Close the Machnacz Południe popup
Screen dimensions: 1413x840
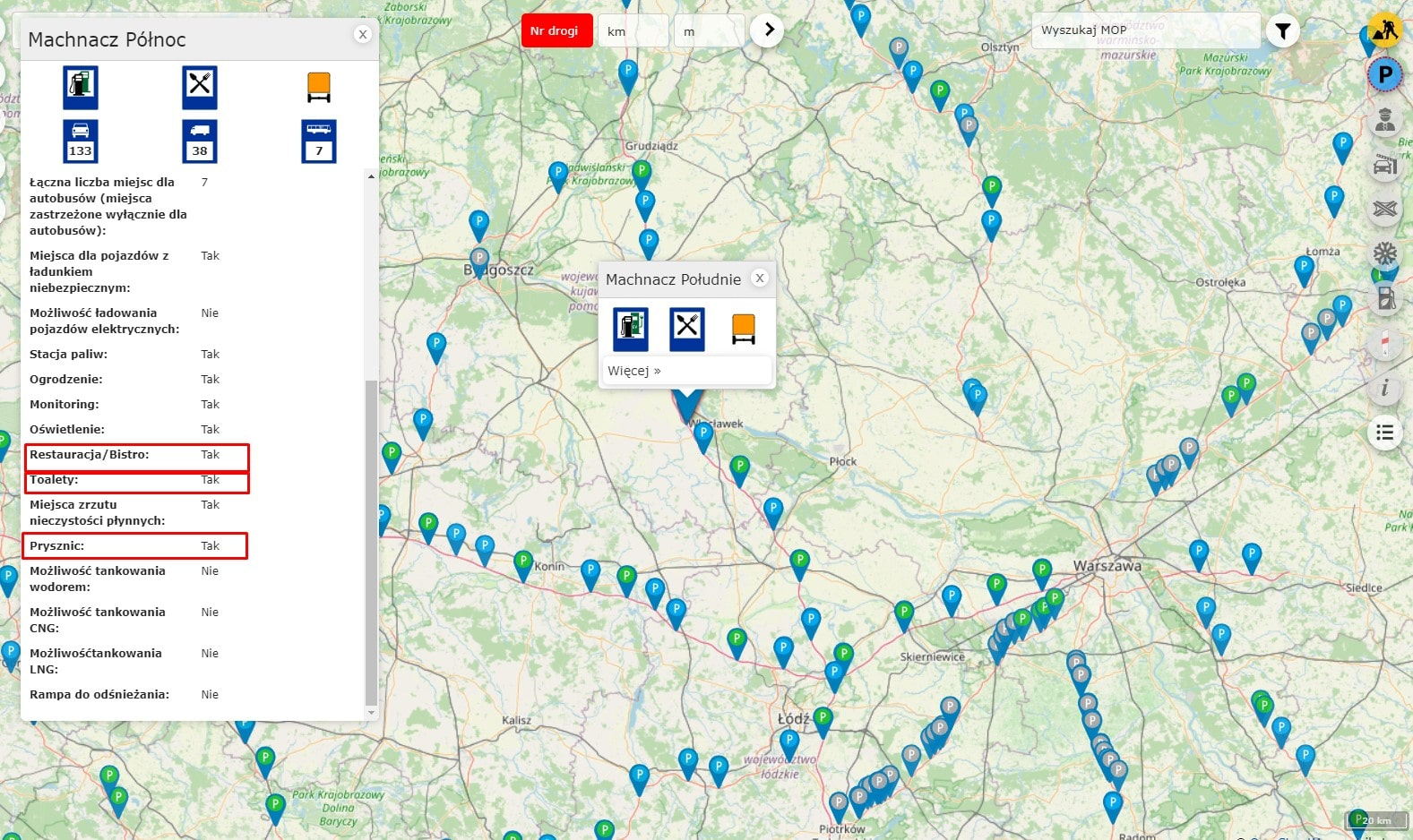(x=760, y=278)
